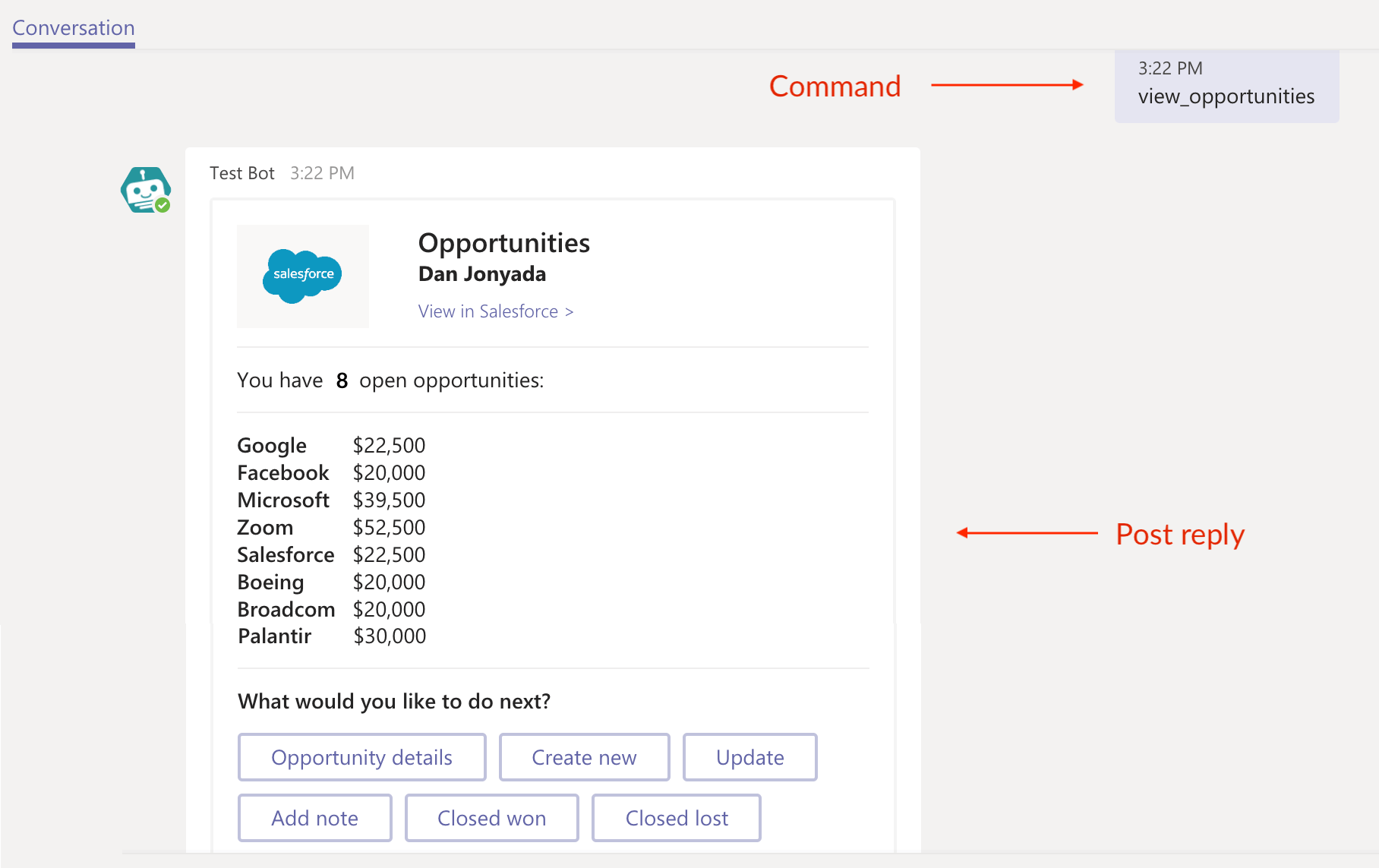The height and width of the screenshot is (868, 1379).
Task: Click the Test Bot avatar icon
Action: [144, 189]
